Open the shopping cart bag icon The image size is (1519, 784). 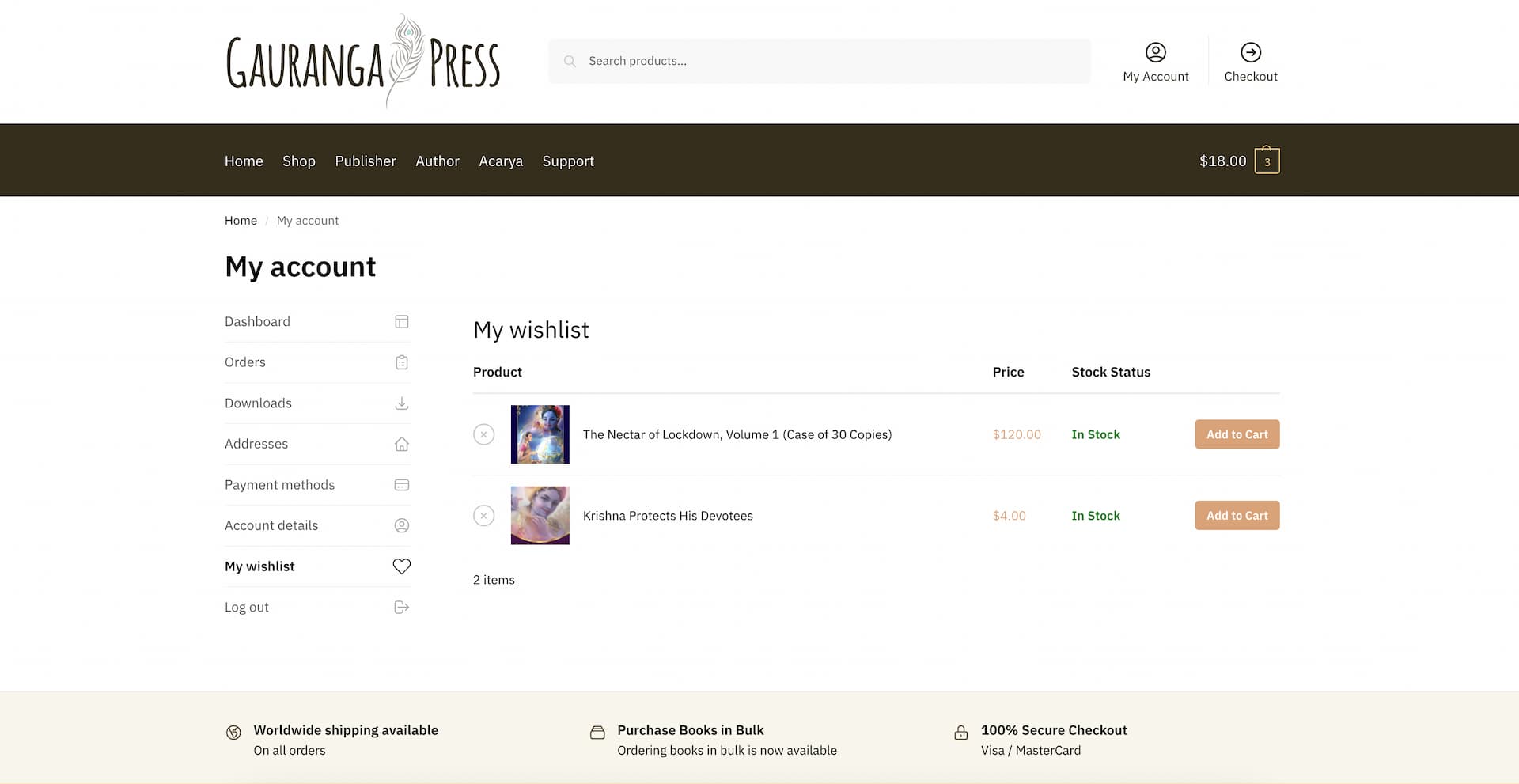pos(1267,161)
